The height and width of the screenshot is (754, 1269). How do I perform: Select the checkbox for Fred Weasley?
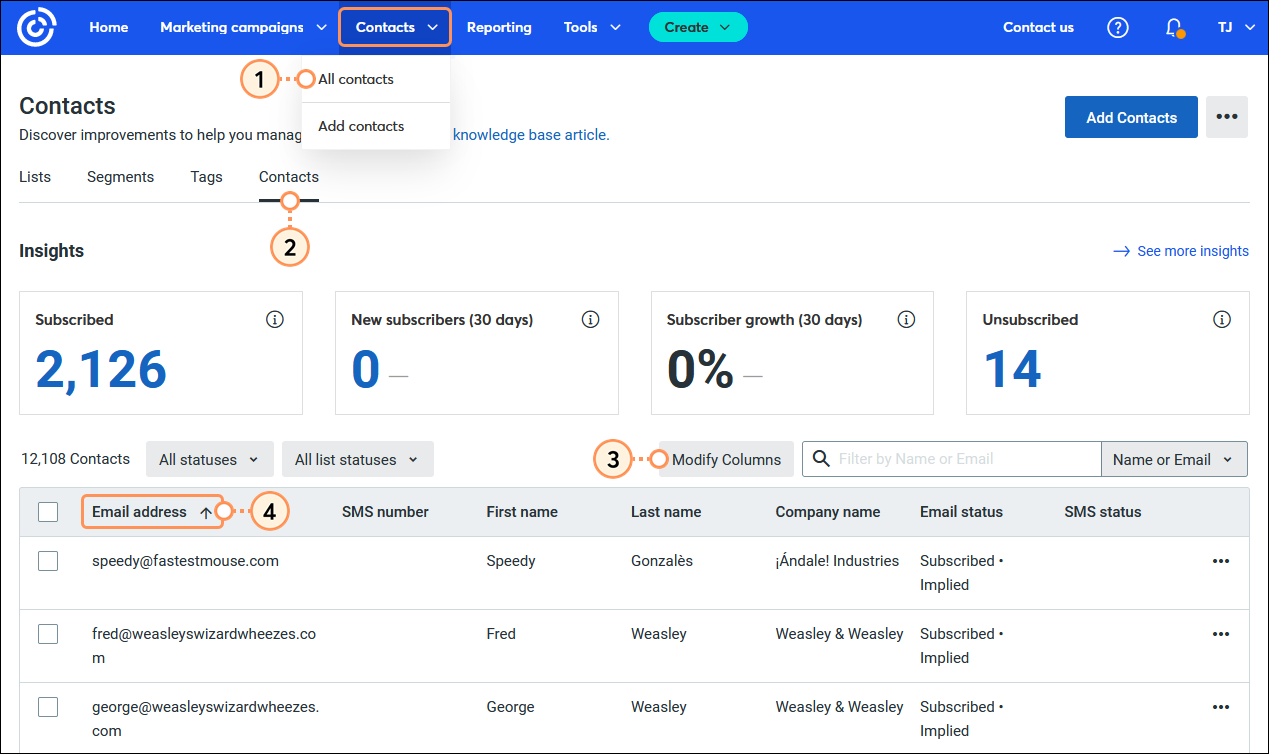pyautogui.click(x=48, y=634)
